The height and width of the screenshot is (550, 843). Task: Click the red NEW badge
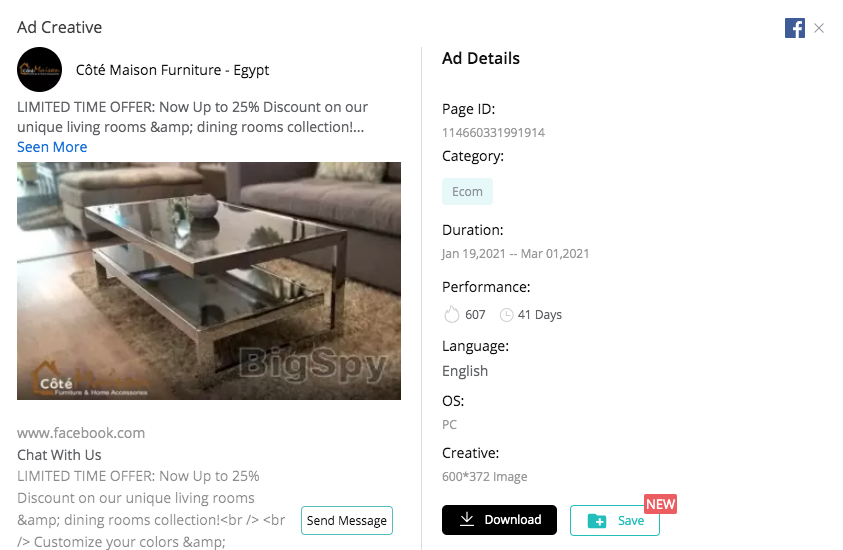(x=660, y=504)
